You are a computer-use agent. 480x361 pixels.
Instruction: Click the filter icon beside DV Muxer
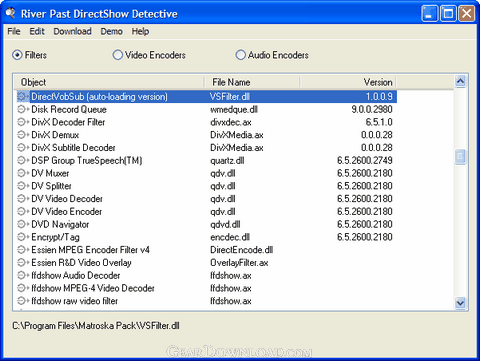coord(23,173)
